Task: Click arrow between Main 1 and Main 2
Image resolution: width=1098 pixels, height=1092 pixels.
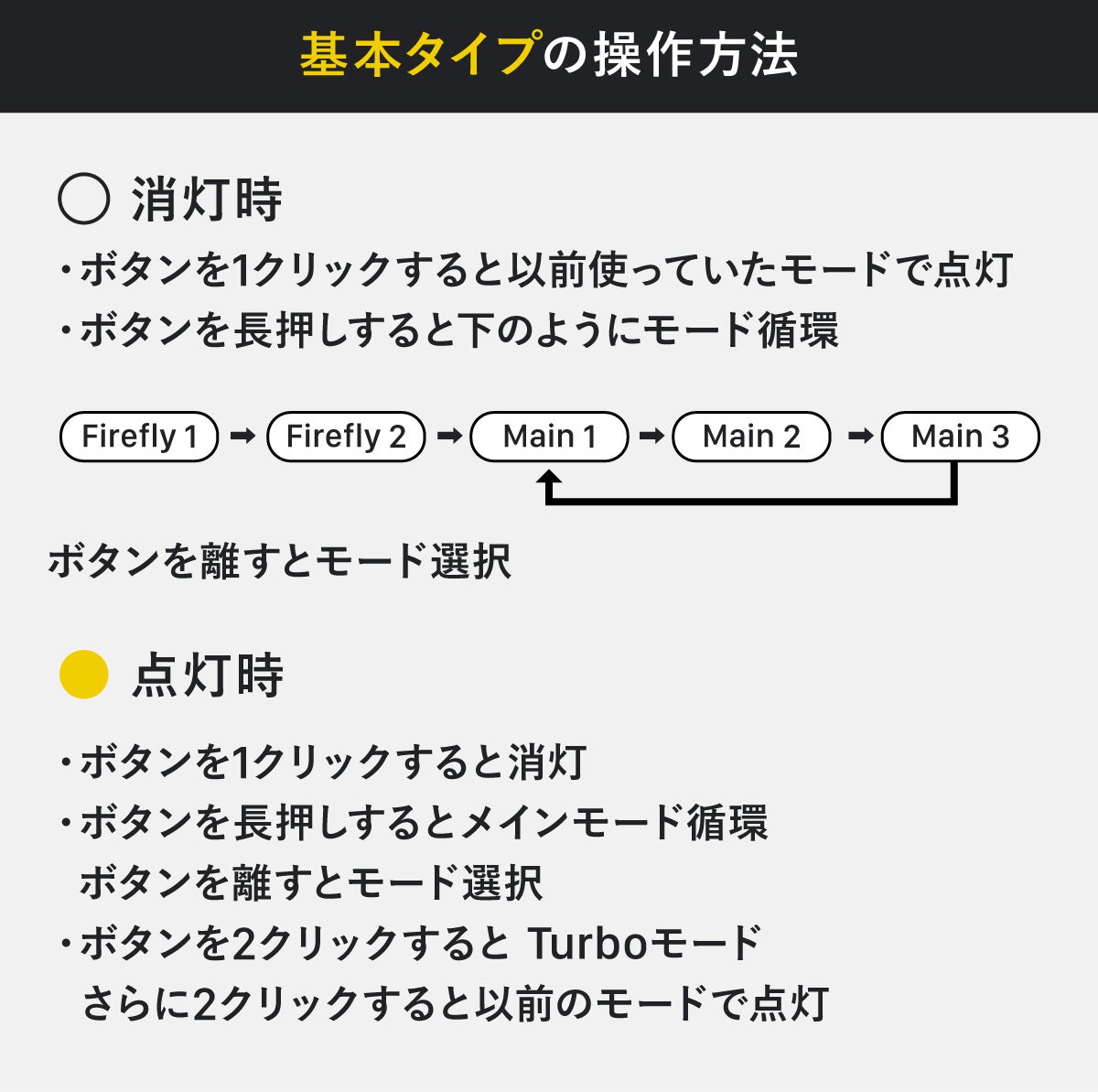Action: tap(651, 437)
